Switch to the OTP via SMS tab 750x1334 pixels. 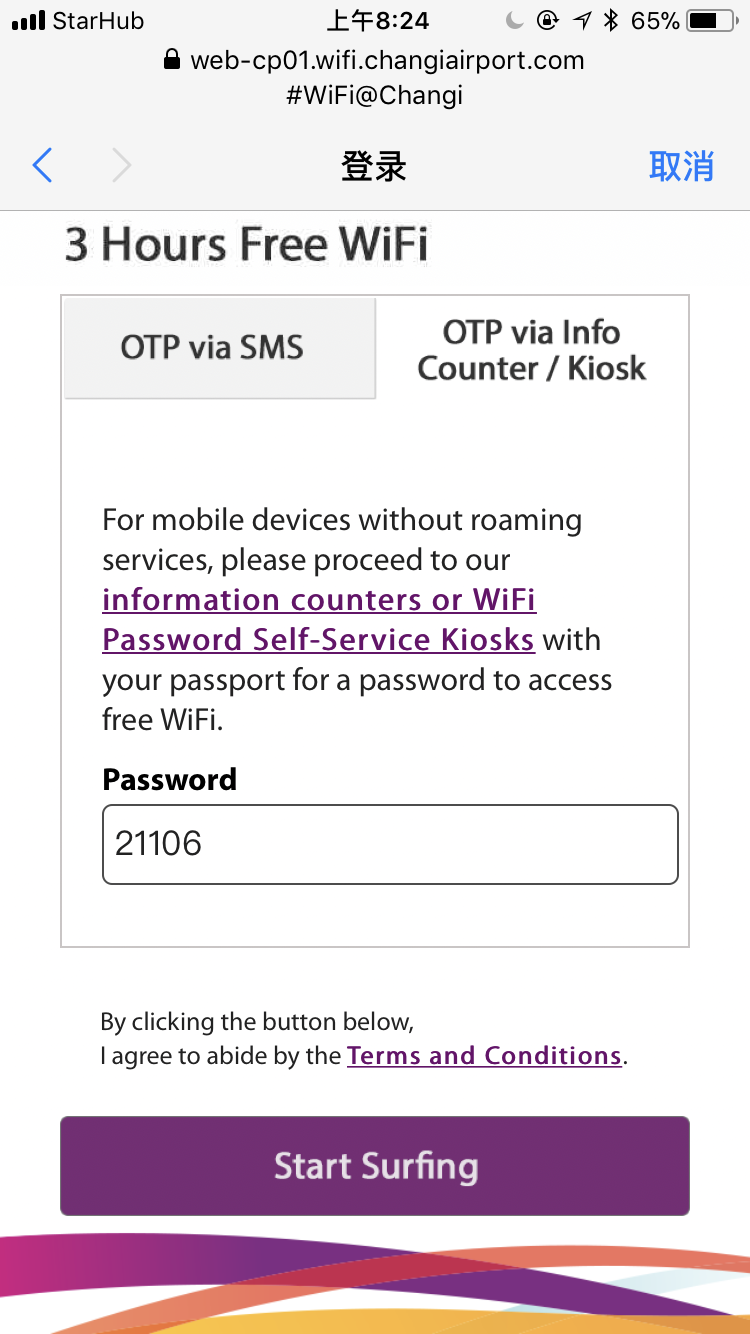[218, 348]
